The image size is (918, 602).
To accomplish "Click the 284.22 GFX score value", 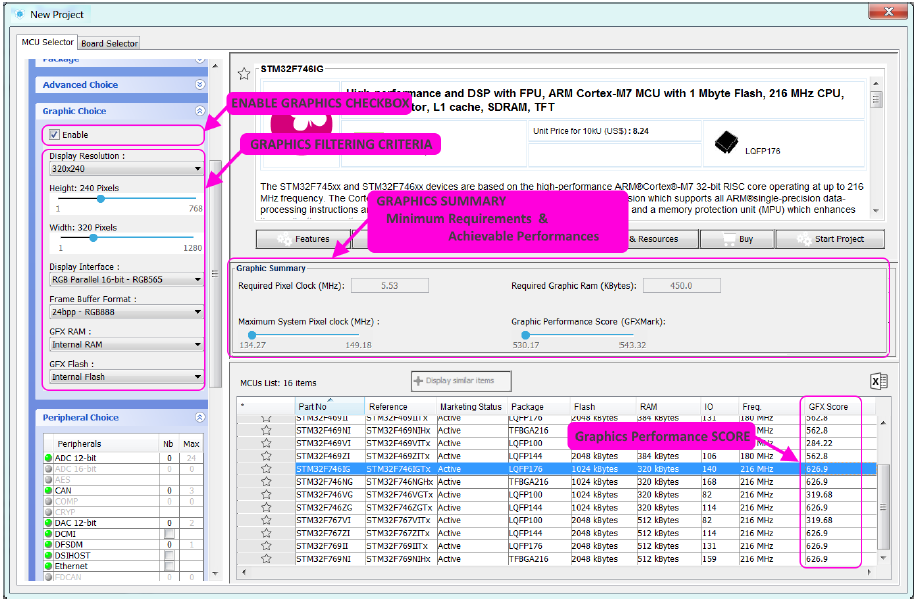I will pos(819,443).
